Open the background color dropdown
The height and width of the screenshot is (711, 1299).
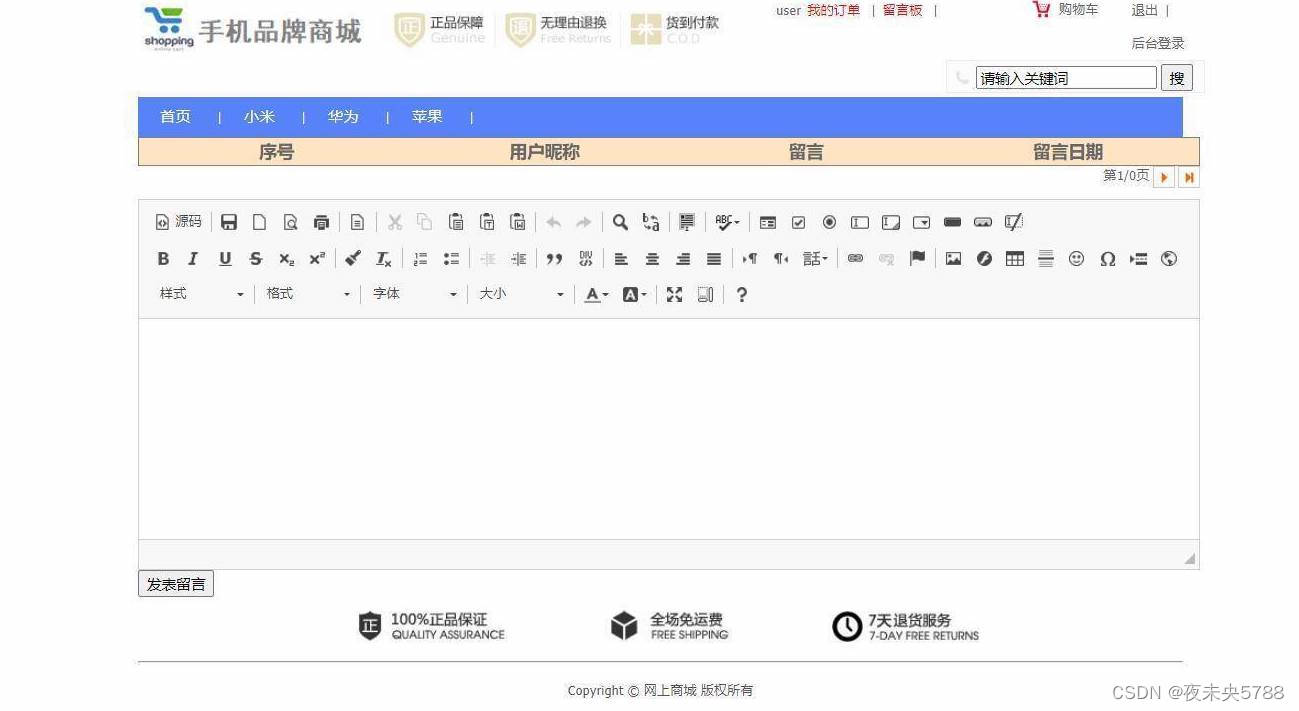click(x=635, y=295)
